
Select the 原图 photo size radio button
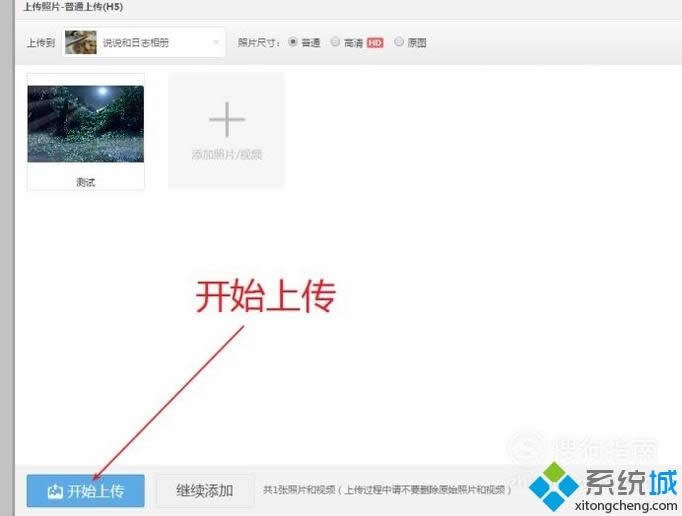399,42
